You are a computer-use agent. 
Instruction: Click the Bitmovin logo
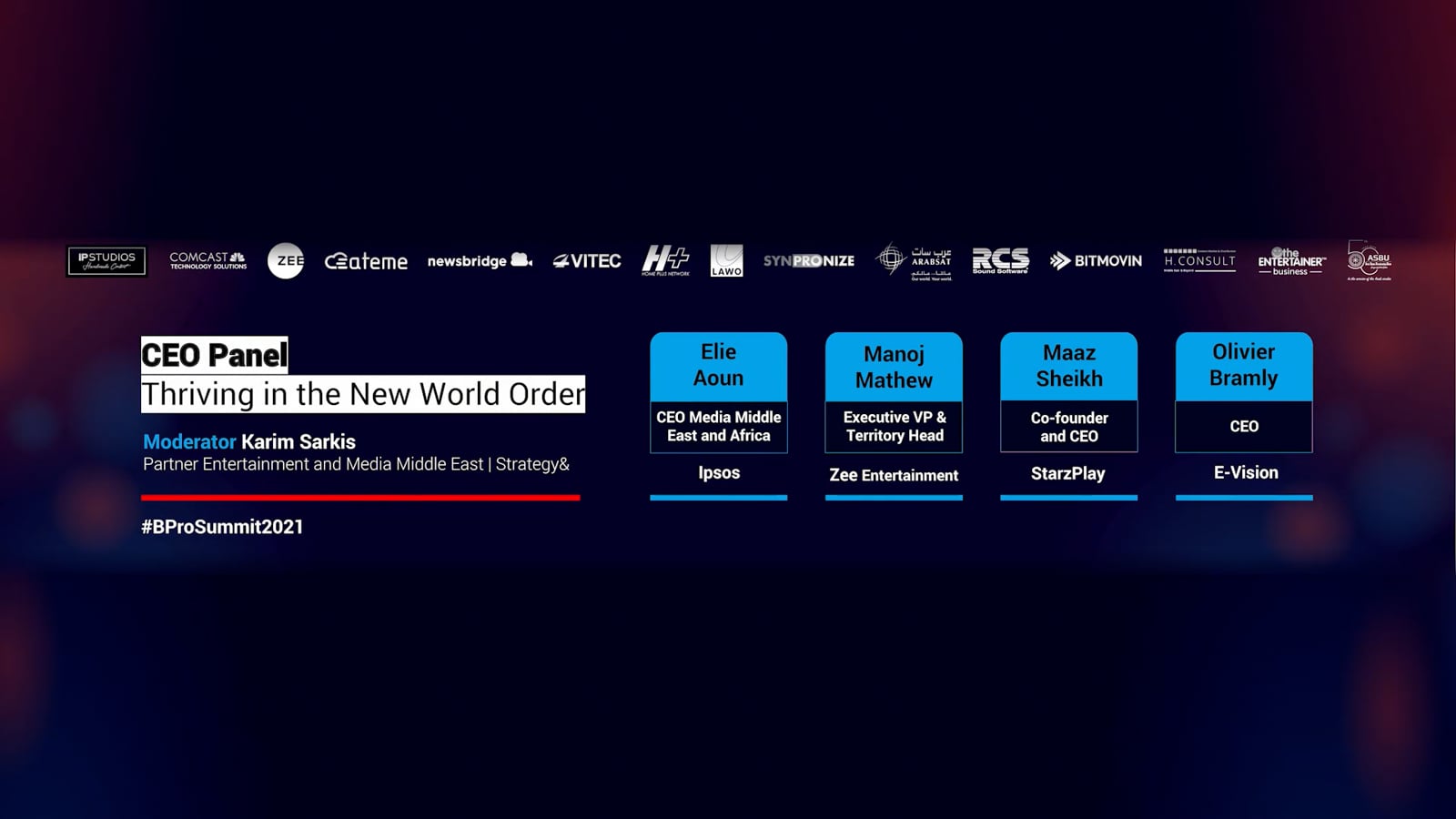pyautogui.click(x=1096, y=261)
